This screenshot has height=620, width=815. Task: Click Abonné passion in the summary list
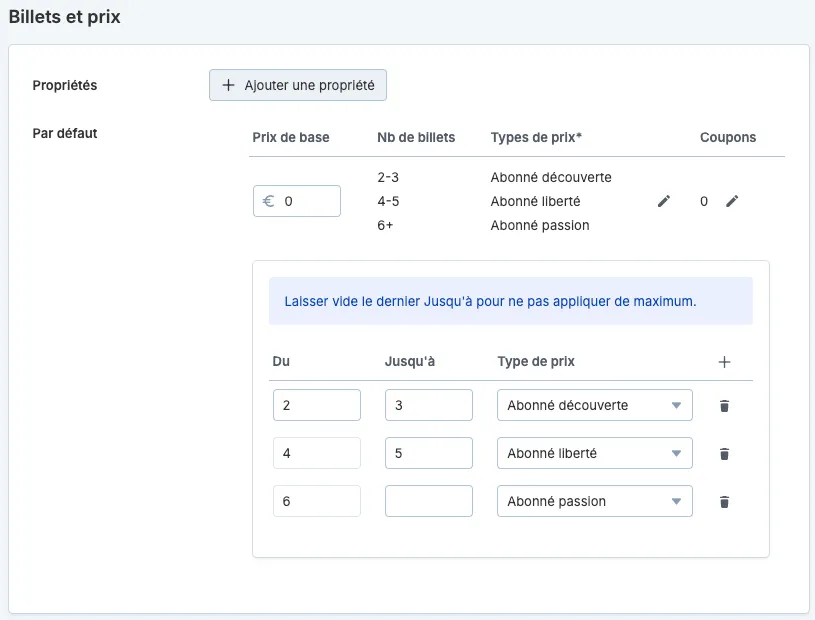pyautogui.click(x=540, y=226)
